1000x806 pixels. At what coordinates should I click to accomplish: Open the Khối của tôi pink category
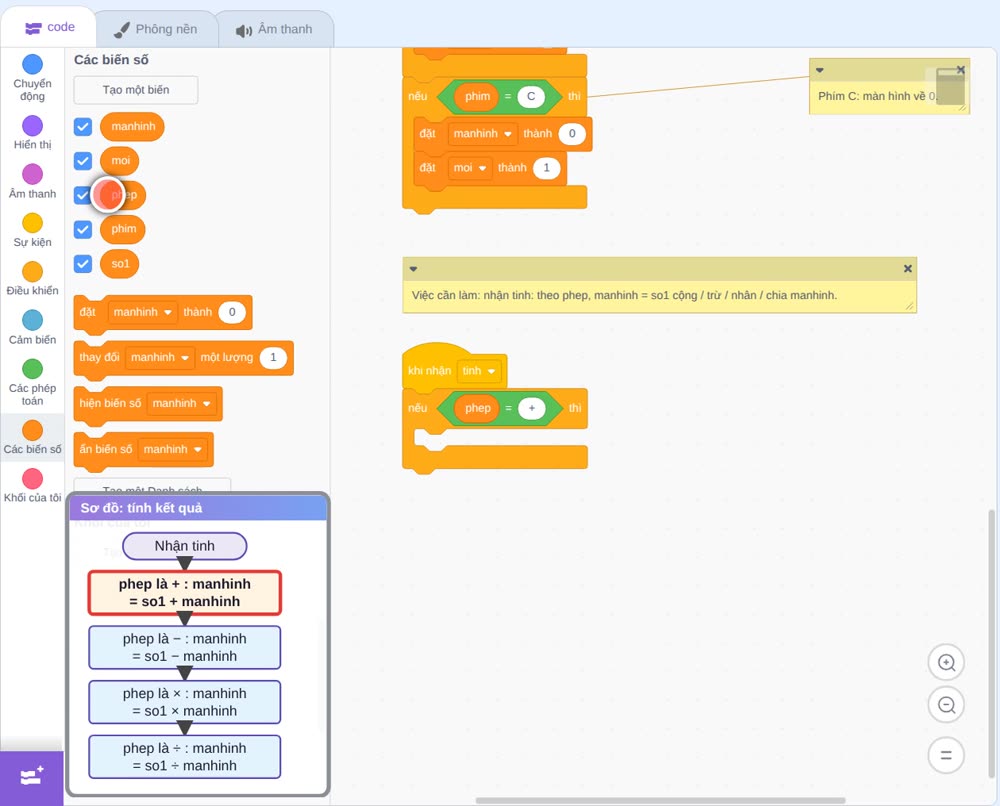[x=32, y=485]
